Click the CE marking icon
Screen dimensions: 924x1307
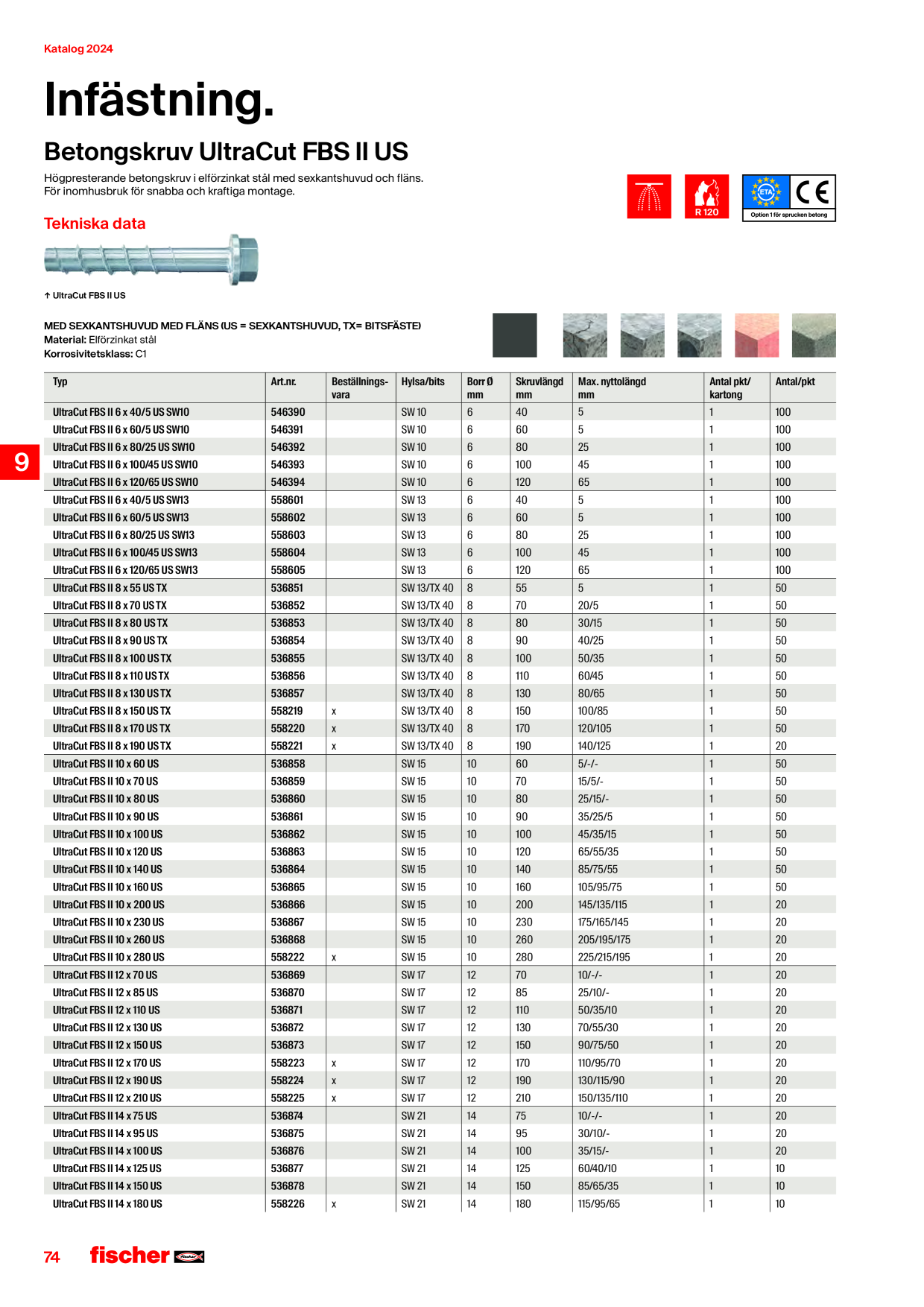tap(812, 192)
